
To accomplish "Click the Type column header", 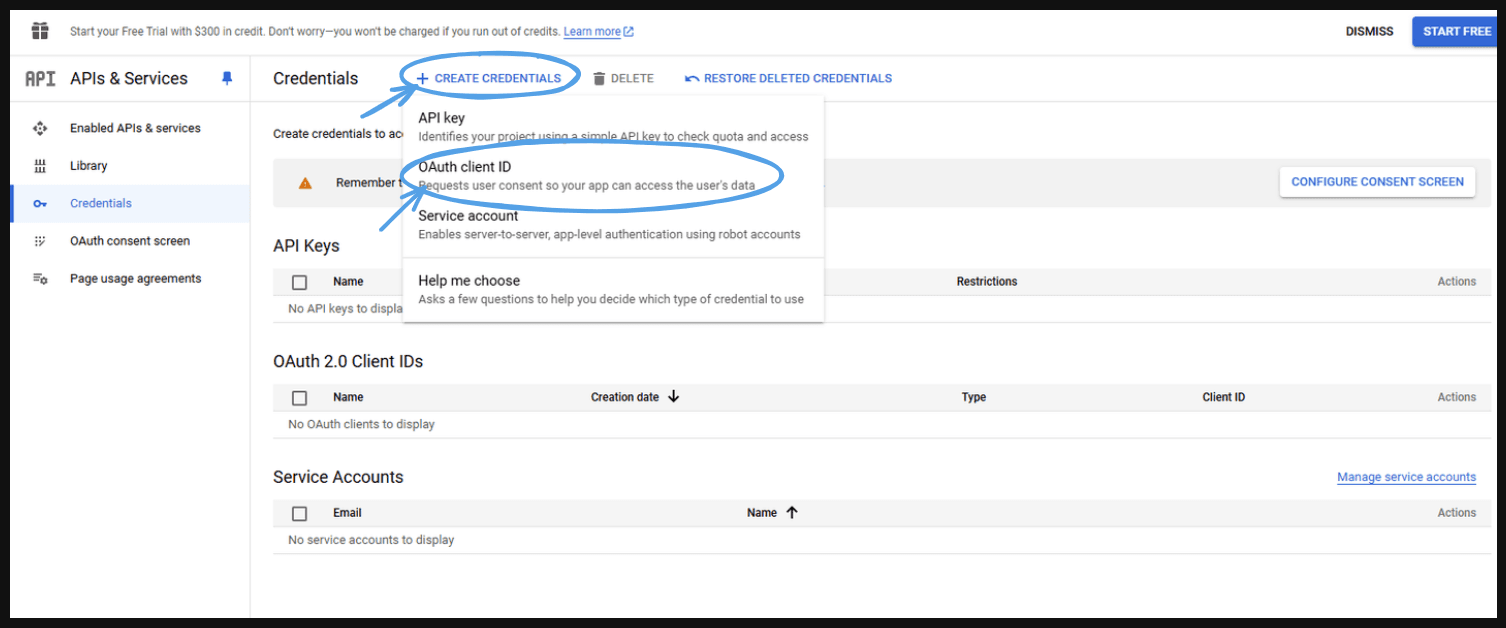I will [974, 397].
